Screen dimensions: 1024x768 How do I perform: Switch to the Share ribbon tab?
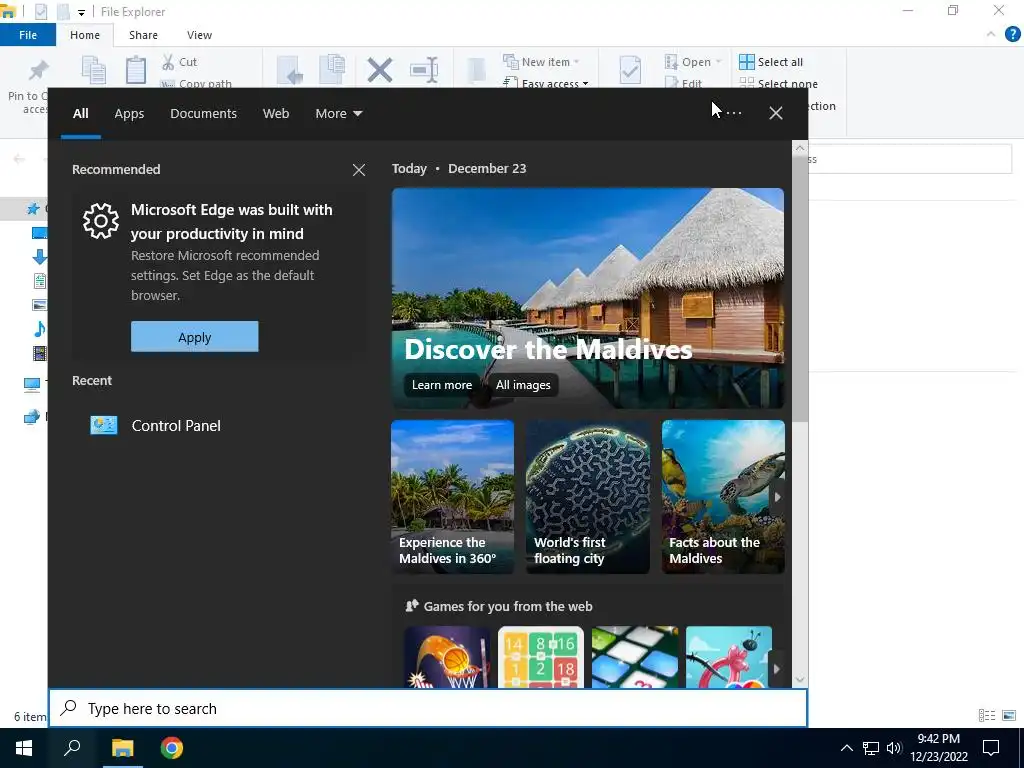[x=143, y=35]
